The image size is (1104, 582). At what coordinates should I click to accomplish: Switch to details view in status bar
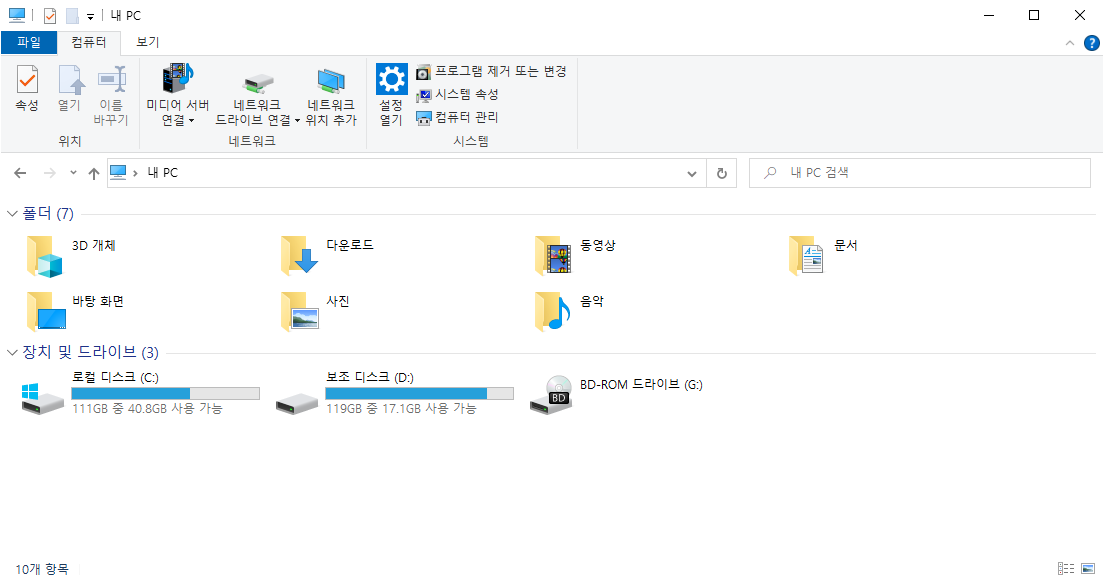[1066, 569]
